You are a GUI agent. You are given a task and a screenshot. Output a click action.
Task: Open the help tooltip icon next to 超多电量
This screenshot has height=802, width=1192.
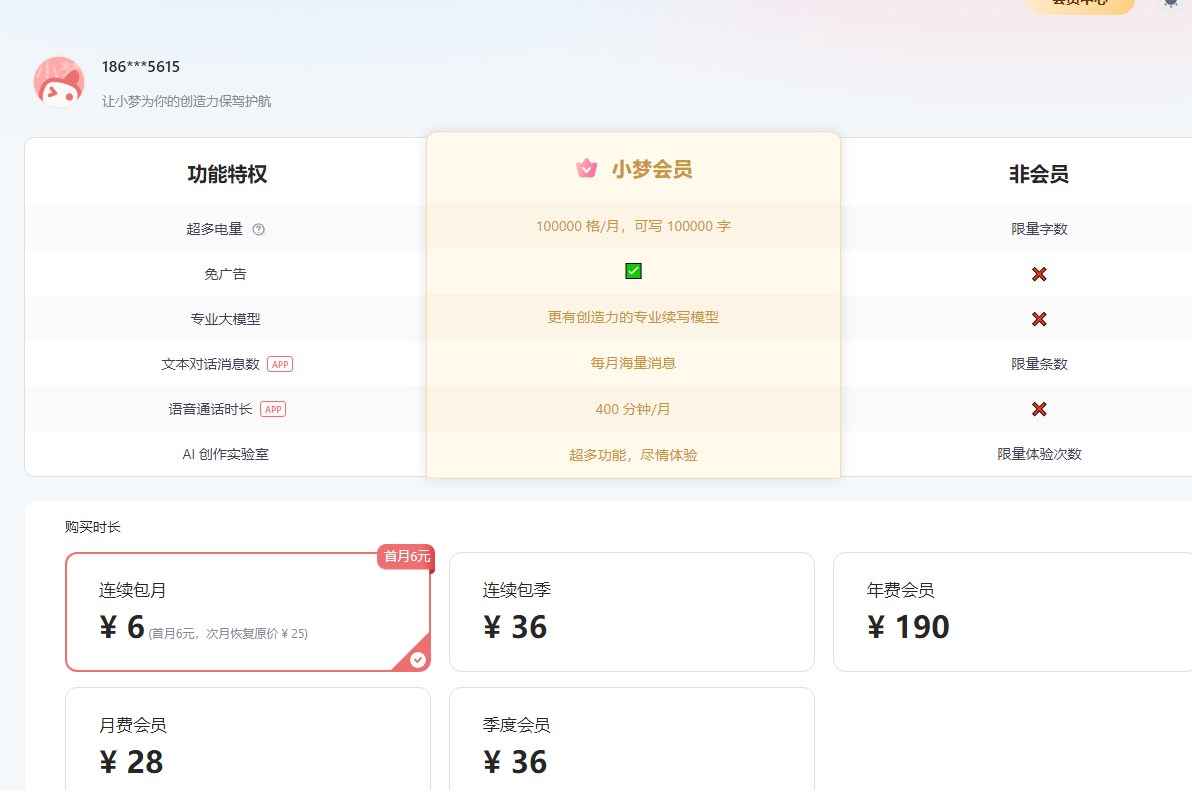[x=259, y=229]
